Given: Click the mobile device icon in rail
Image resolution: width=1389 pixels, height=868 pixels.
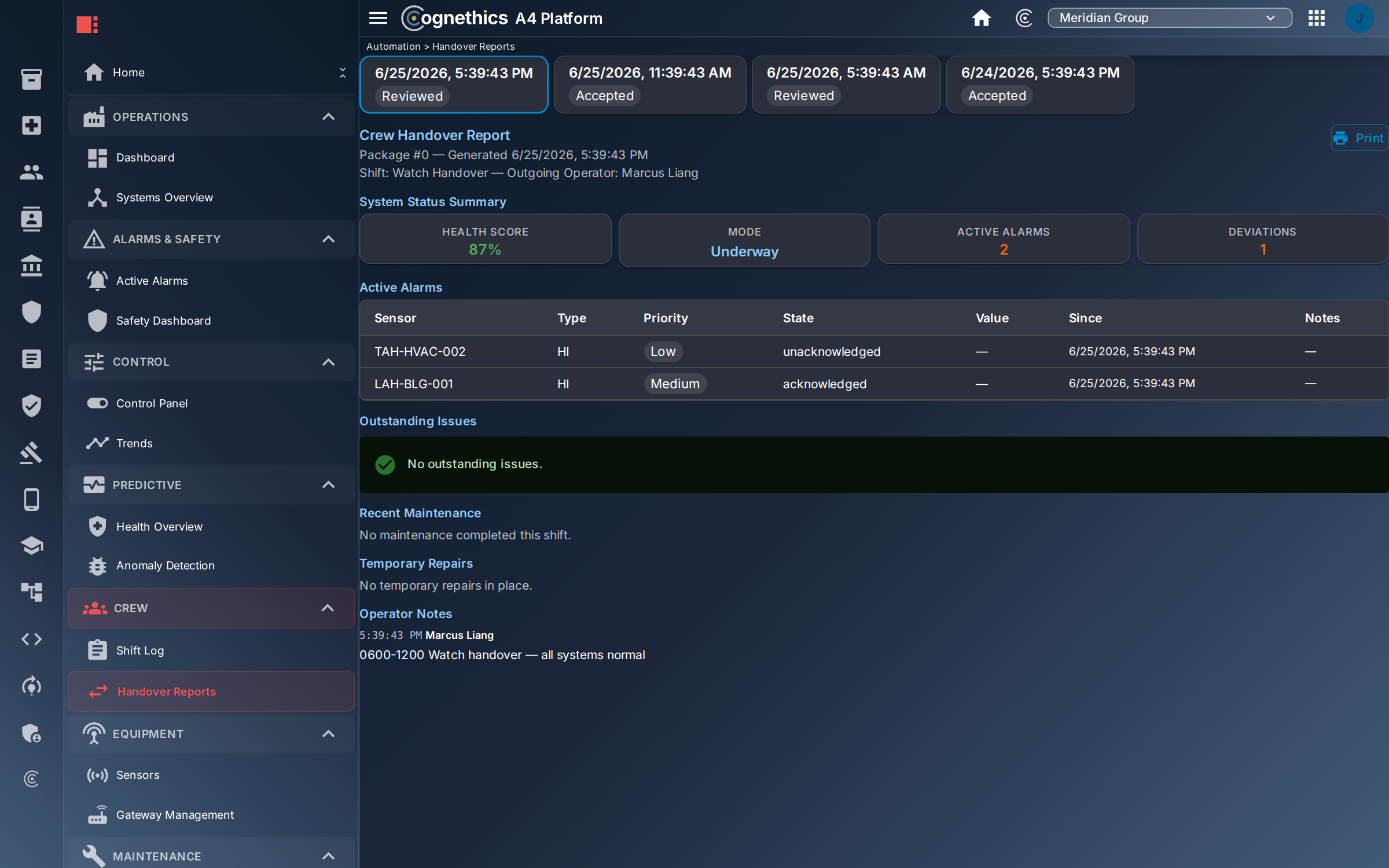Looking at the screenshot, I should coord(31,499).
